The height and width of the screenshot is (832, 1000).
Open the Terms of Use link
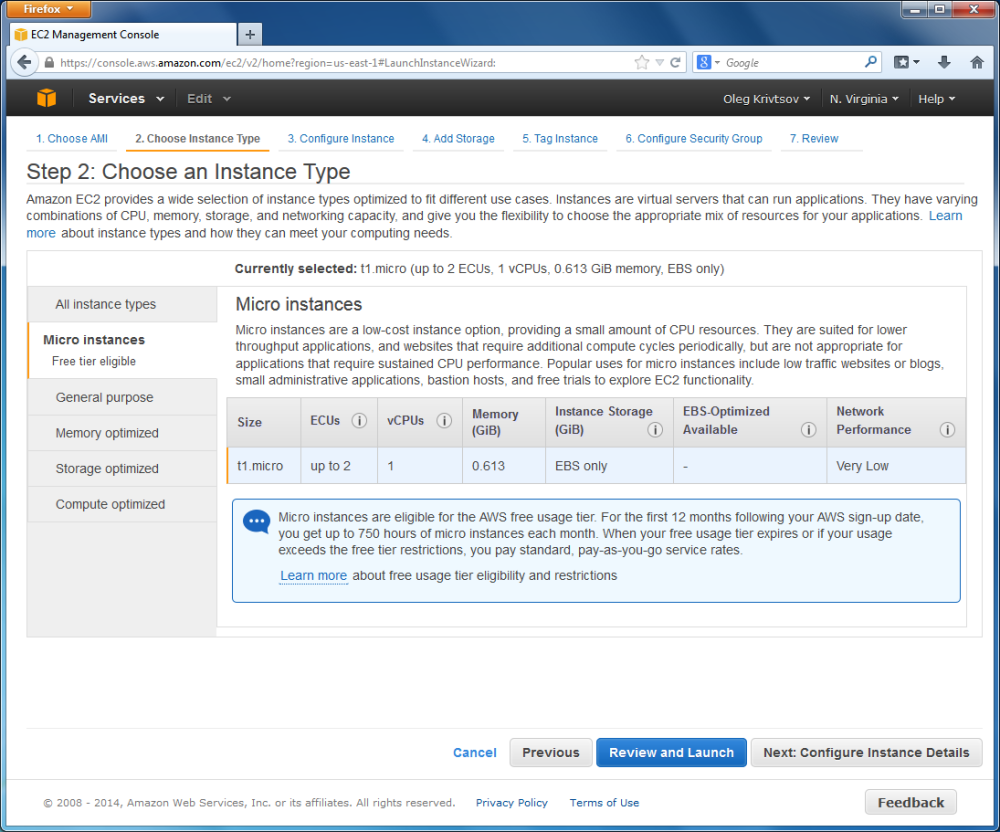click(x=604, y=803)
